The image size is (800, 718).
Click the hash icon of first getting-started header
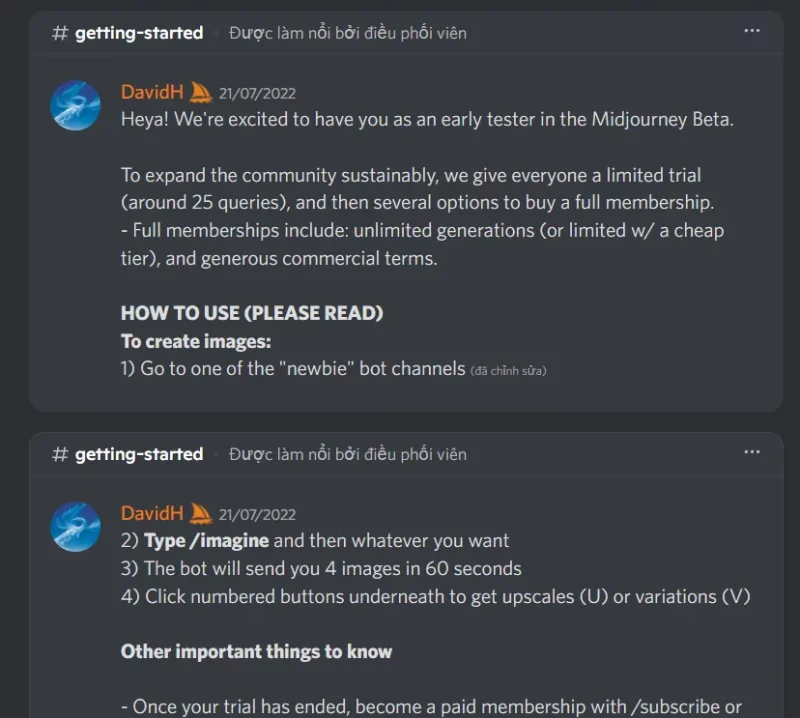tap(60, 33)
